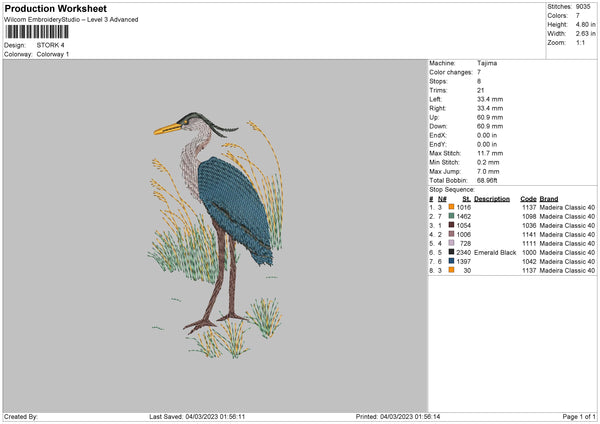The width and height of the screenshot is (600, 424).
Task: Click the orange swatch for stop 8
Action: pos(452,270)
